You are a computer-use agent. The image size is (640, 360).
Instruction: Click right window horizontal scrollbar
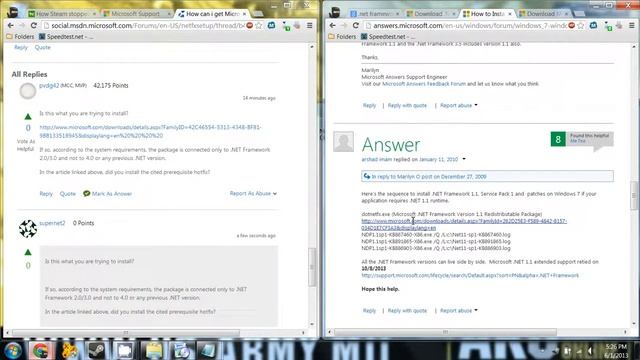point(445,332)
